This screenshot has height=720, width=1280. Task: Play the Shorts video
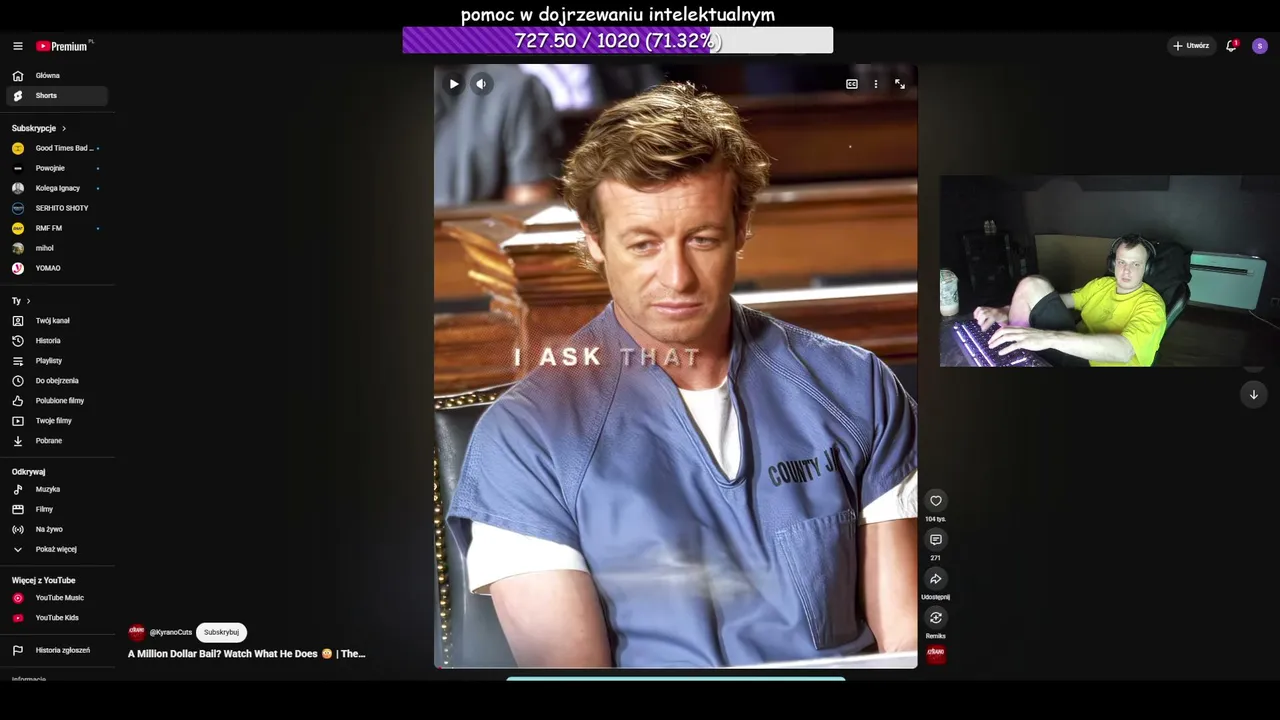[x=454, y=84]
